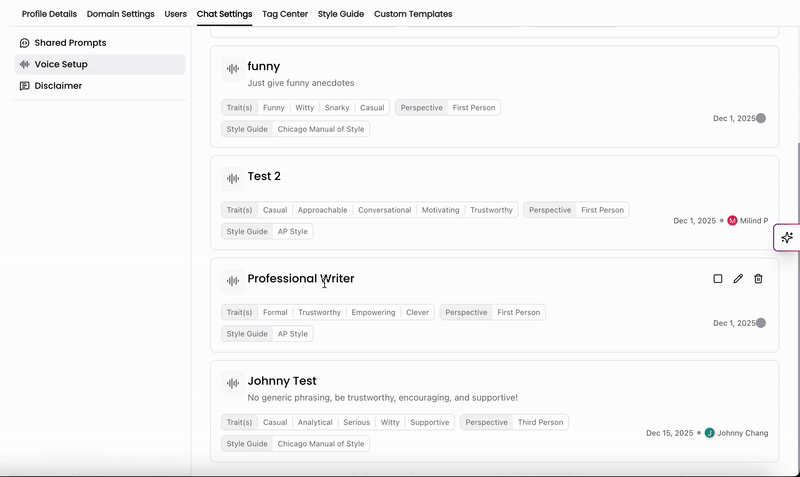Screen dimensions: 800x477
Task: Click the Milind P author name
Action: click(754, 220)
